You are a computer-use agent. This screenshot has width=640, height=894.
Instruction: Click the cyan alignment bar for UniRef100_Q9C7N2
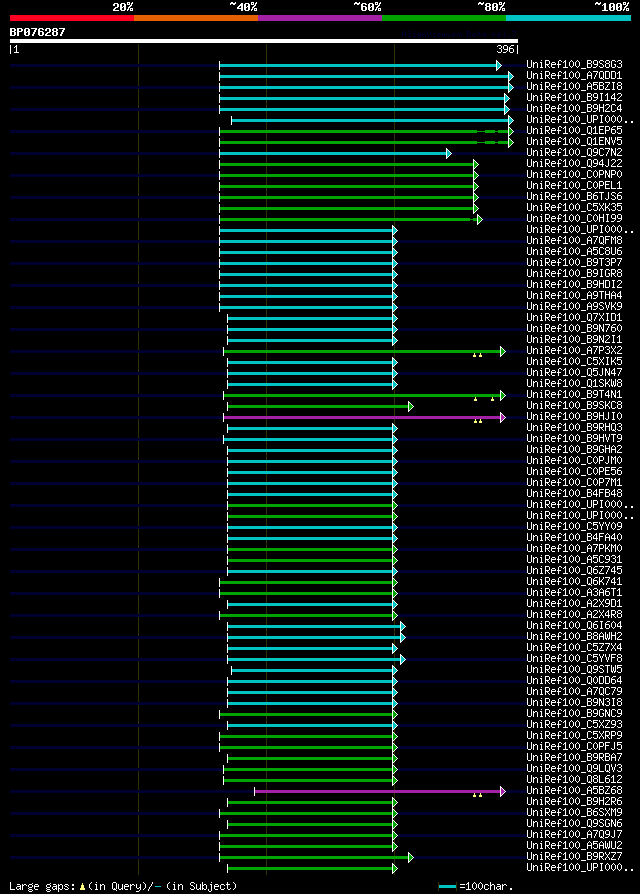point(335,153)
